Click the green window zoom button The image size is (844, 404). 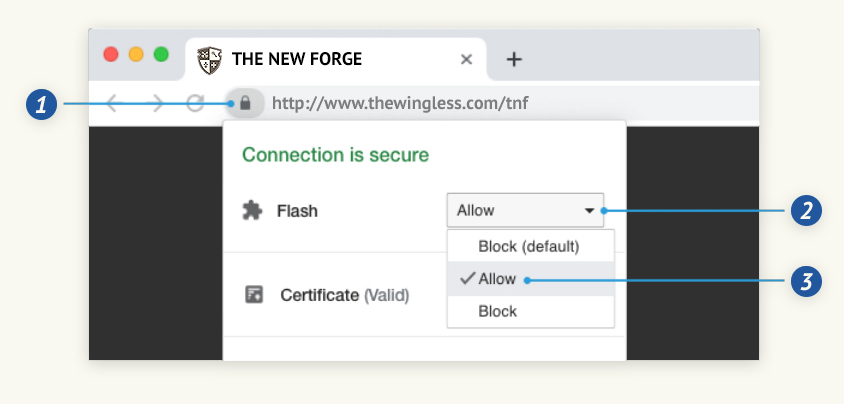pos(161,54)
